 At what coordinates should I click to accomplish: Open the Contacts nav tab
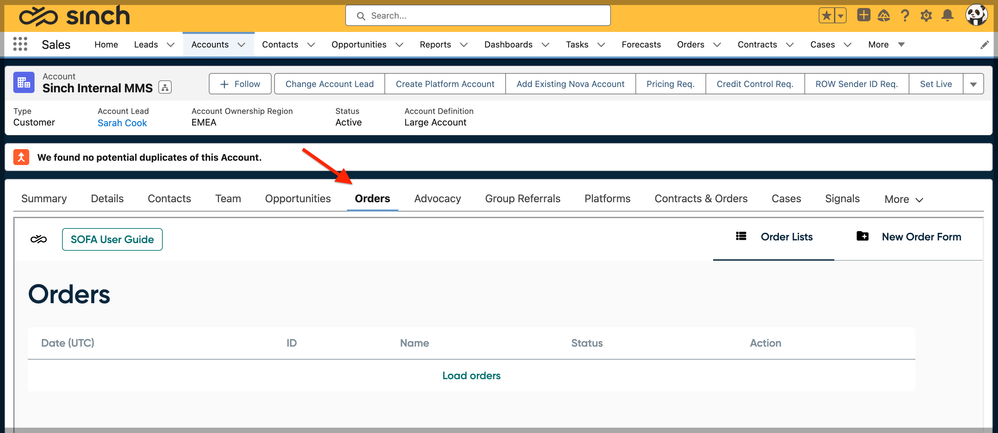[280, 45]
